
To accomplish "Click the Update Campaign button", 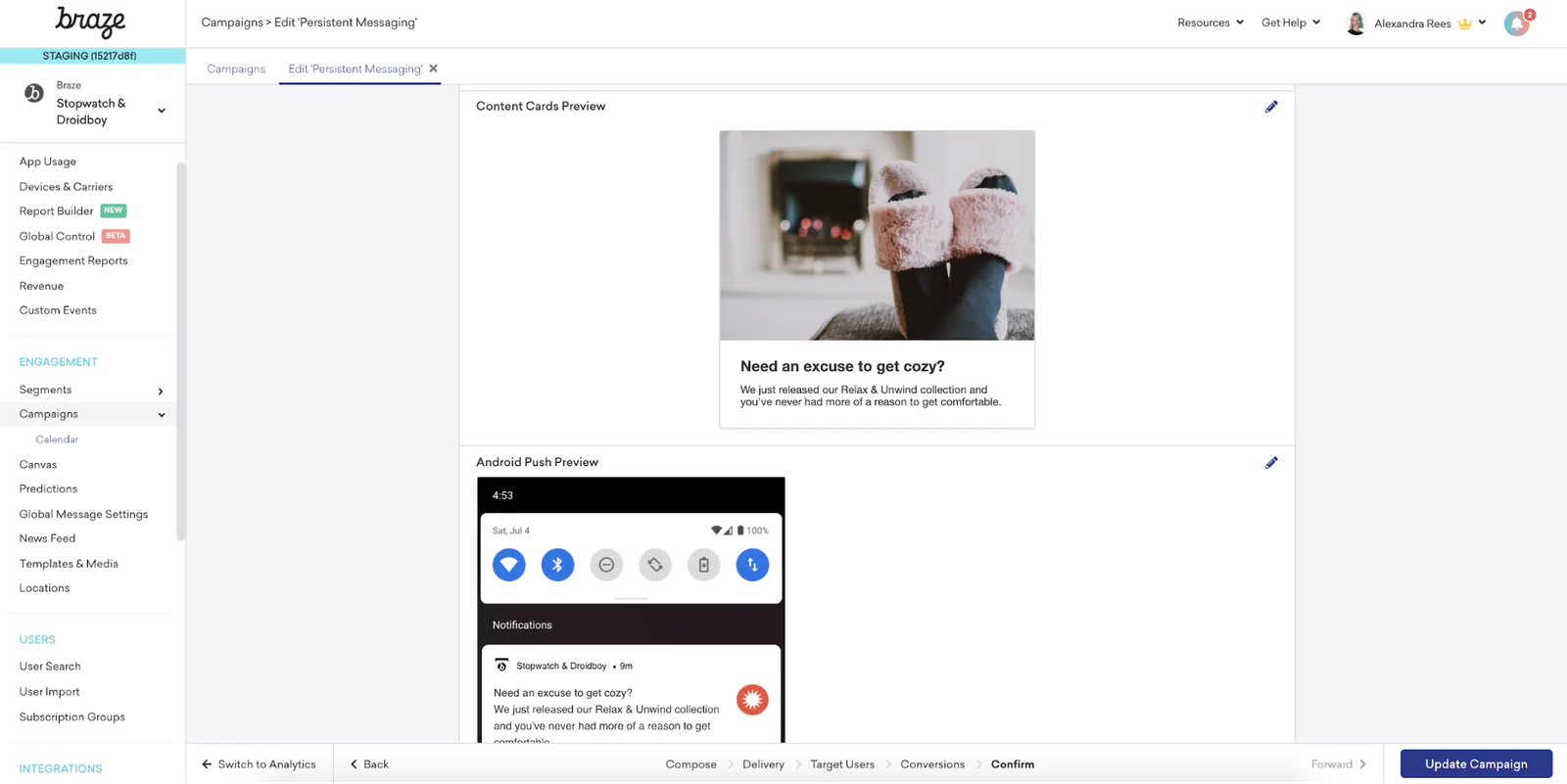I will tap(1476, 764).
